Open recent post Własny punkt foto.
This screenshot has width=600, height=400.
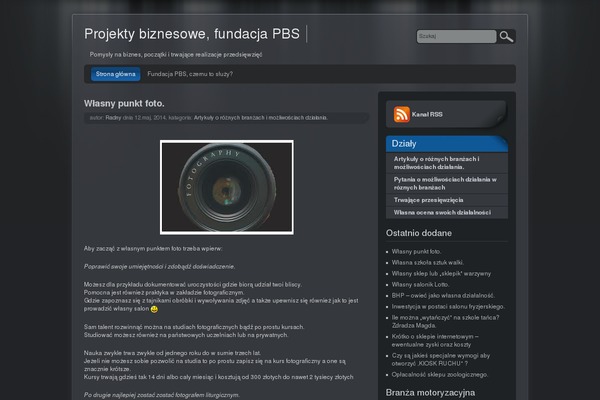point(416,251)
